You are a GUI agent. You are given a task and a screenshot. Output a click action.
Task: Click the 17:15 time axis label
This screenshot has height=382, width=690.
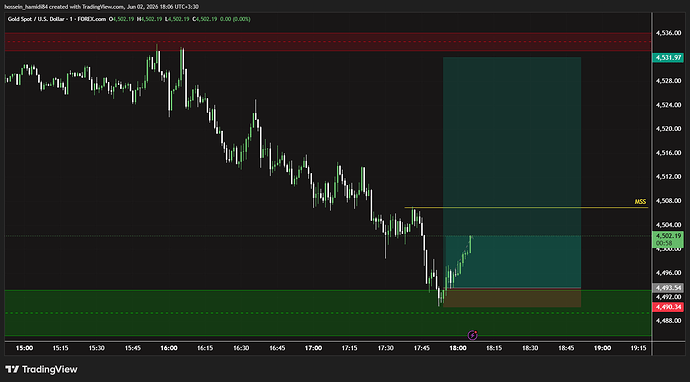click(349, 348)
